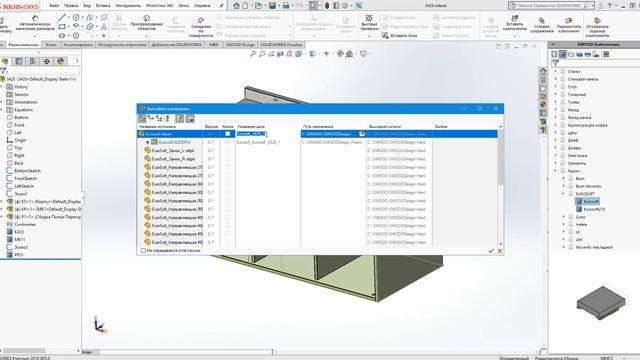Open the dropdown under Быстрые привязки

pyautogui.click(x=369, y=36)
